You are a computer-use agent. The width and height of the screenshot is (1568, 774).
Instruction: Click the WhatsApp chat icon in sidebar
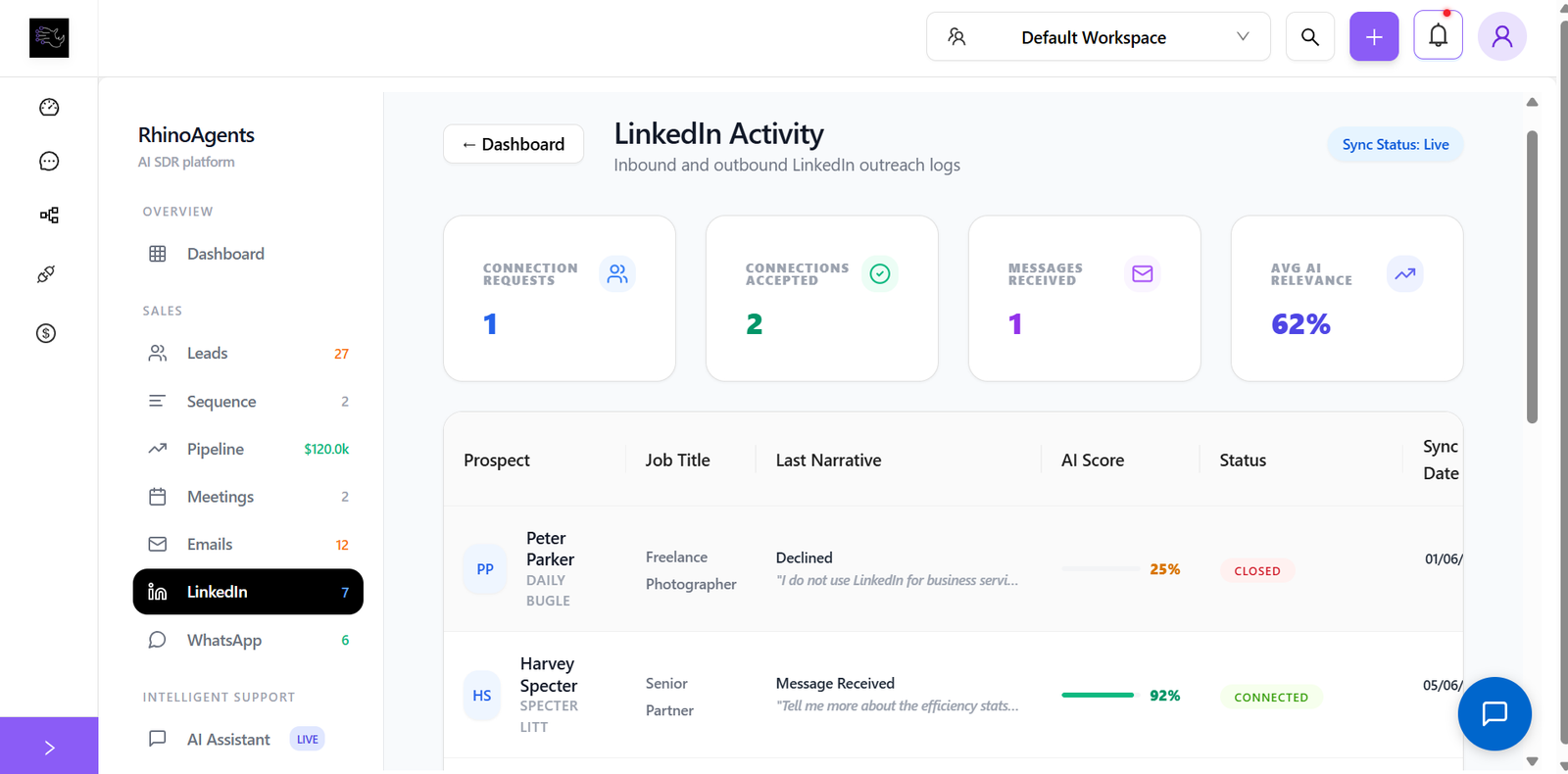pos(157,640)
